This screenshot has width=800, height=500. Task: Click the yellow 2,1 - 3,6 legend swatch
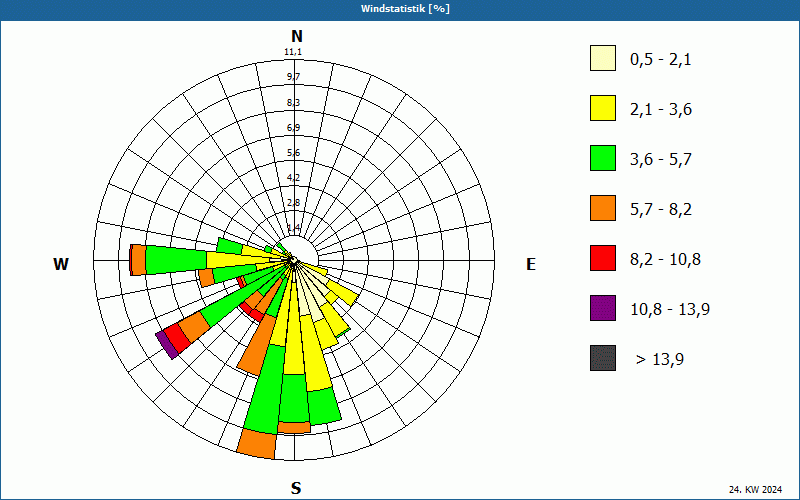[603, 108]
